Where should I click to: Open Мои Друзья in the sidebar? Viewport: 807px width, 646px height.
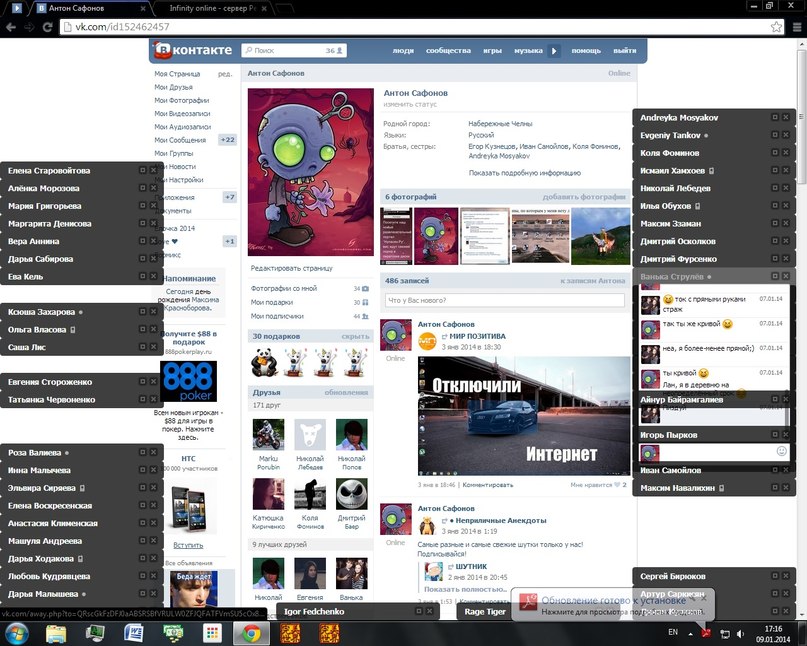coord(173,87)
